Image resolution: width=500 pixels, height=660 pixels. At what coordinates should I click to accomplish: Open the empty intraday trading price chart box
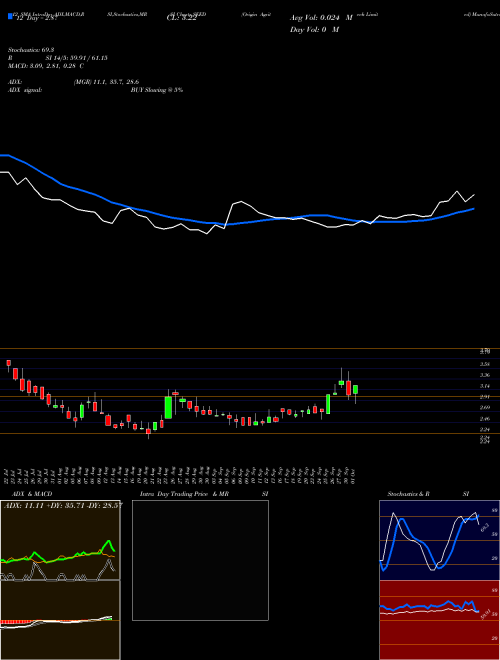click(200, 560)
